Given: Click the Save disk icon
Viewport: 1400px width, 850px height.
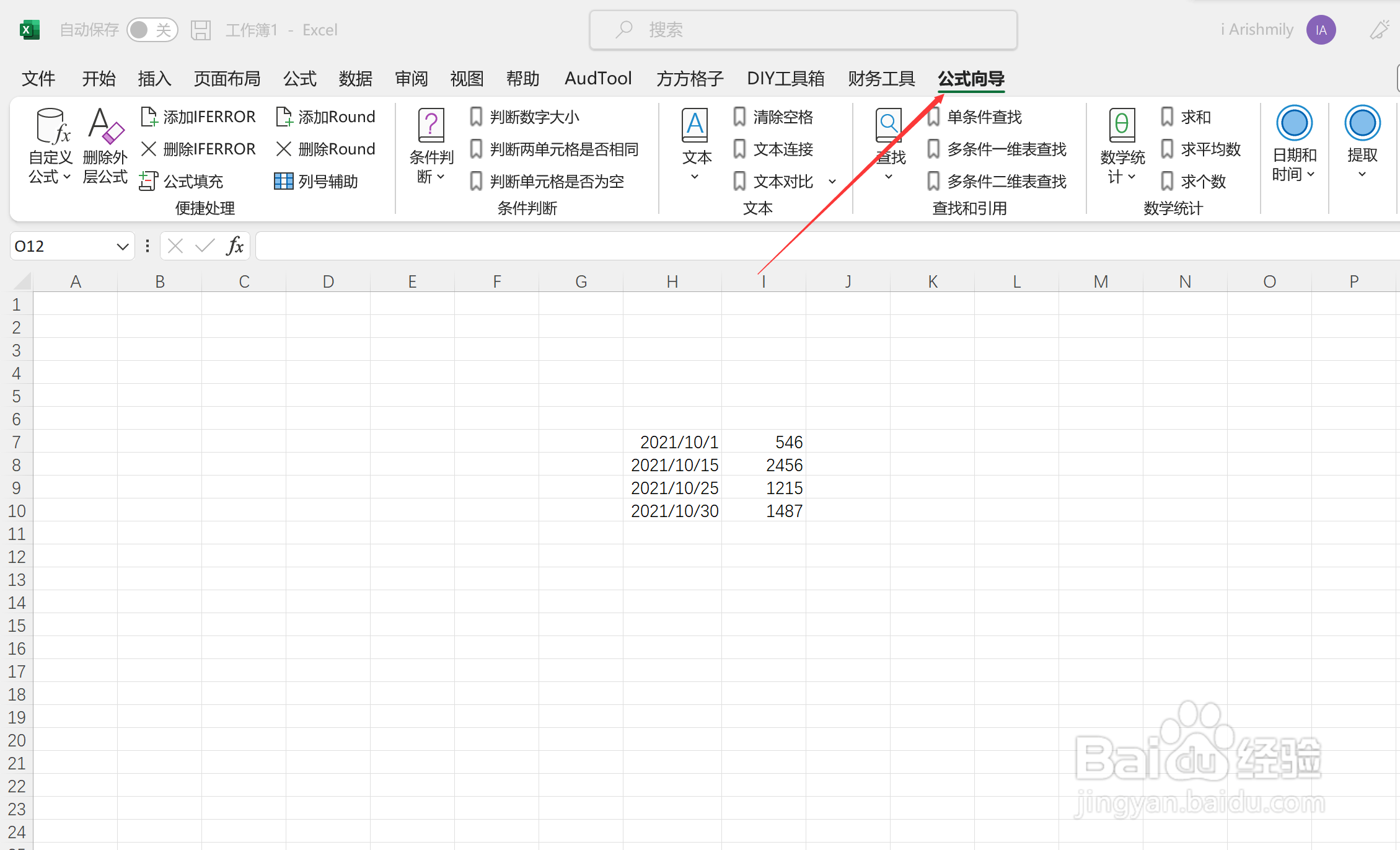Looking at the screenshot, I should tap(201, 30).
